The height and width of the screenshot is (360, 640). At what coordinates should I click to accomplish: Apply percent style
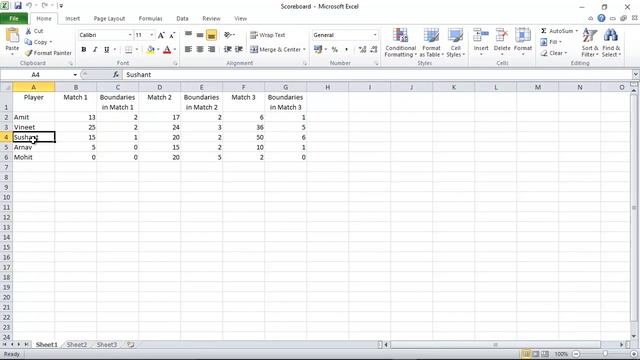point(335,49)
